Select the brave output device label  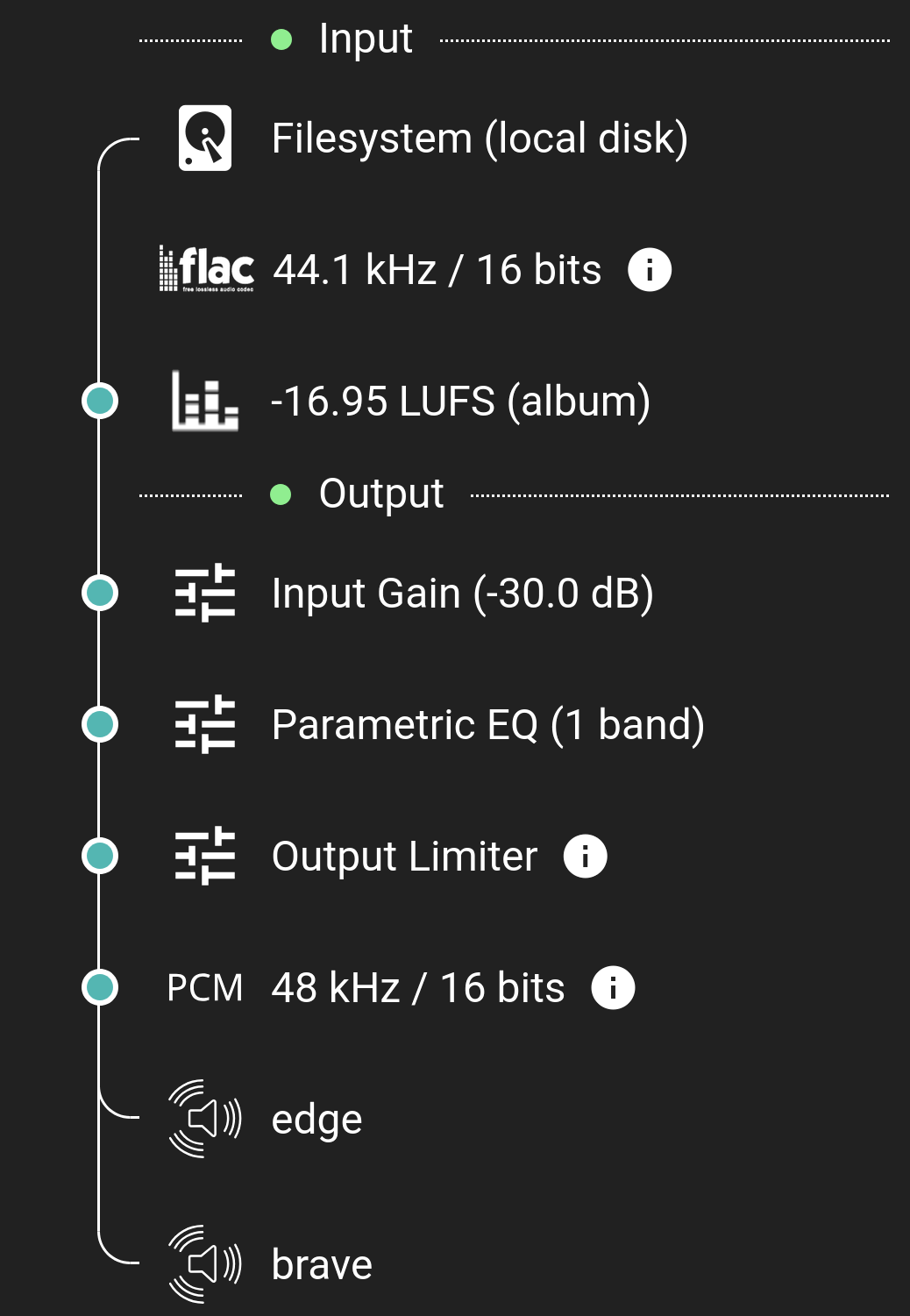[x=322, y=1265]
